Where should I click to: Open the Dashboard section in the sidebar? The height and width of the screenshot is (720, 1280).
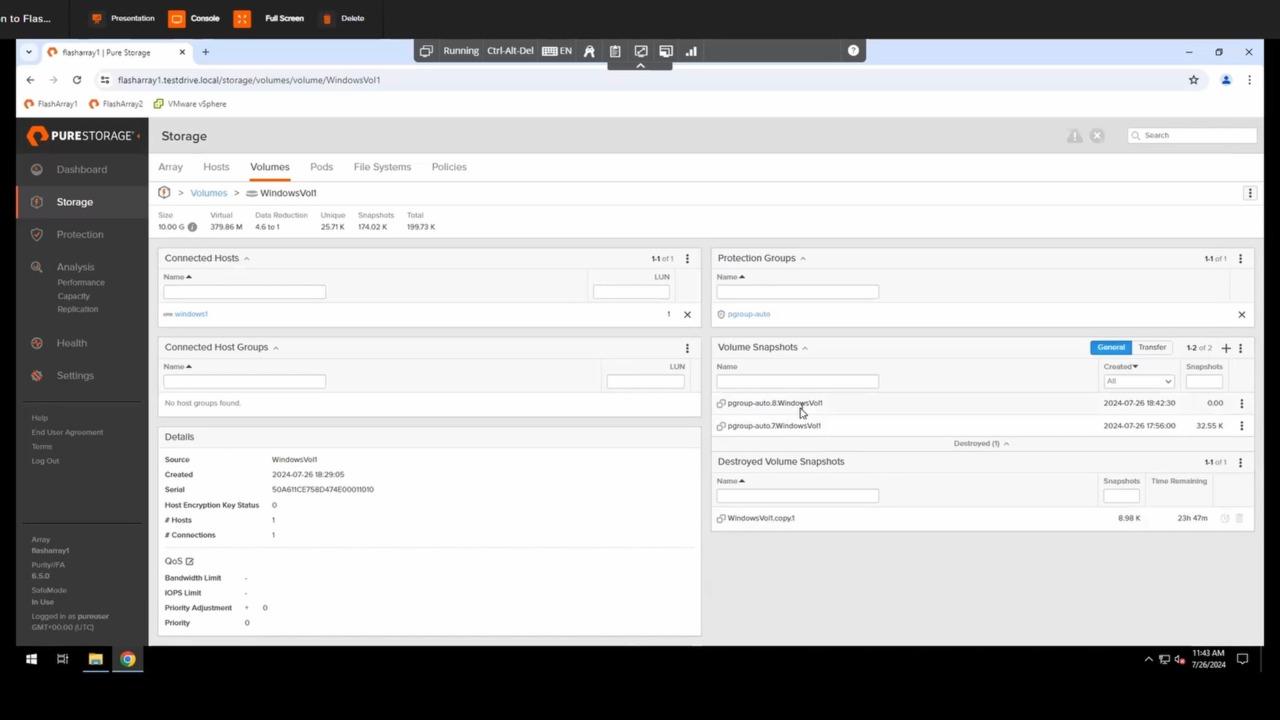coord(81,169)
